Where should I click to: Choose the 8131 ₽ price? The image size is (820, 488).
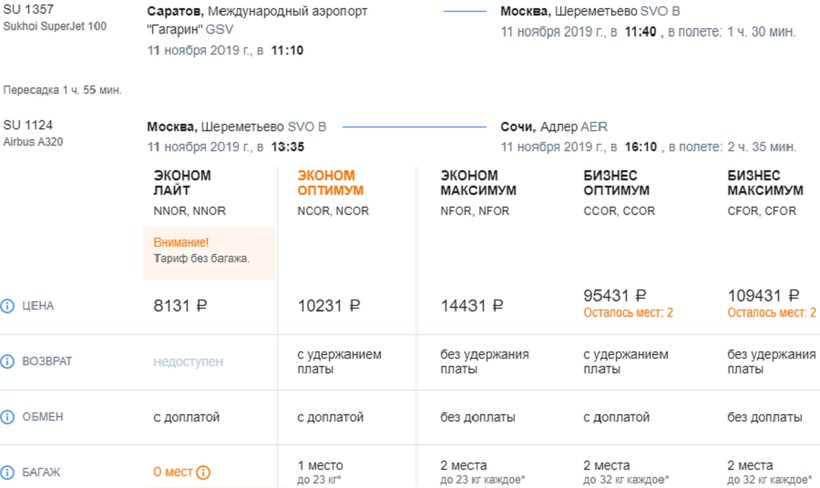(x=181, y=306)
